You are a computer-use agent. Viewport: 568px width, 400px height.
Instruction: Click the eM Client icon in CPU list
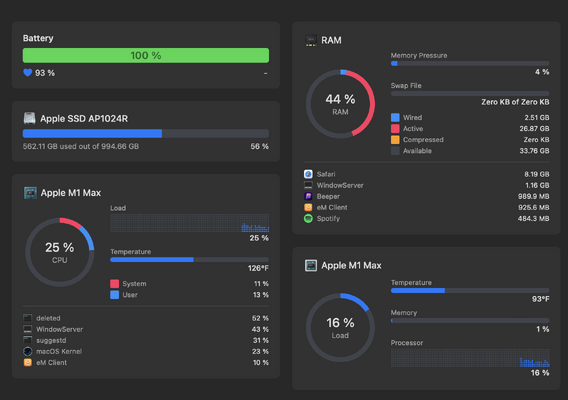point(28,362)
